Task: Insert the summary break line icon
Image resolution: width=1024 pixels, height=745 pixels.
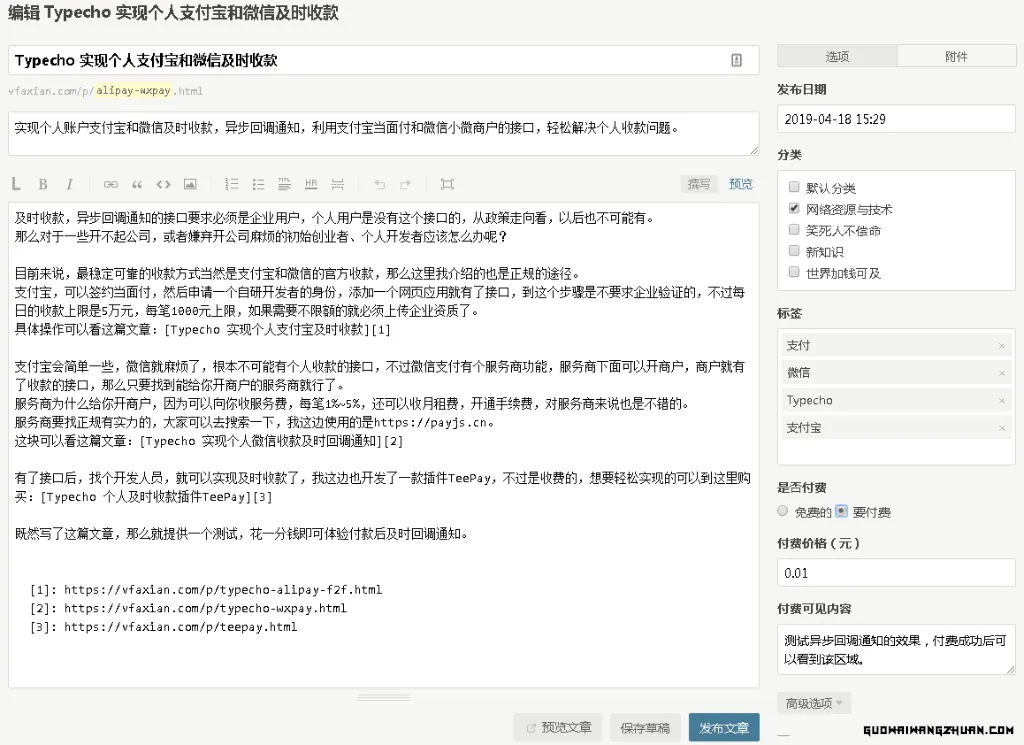Action: click(338, 184)
